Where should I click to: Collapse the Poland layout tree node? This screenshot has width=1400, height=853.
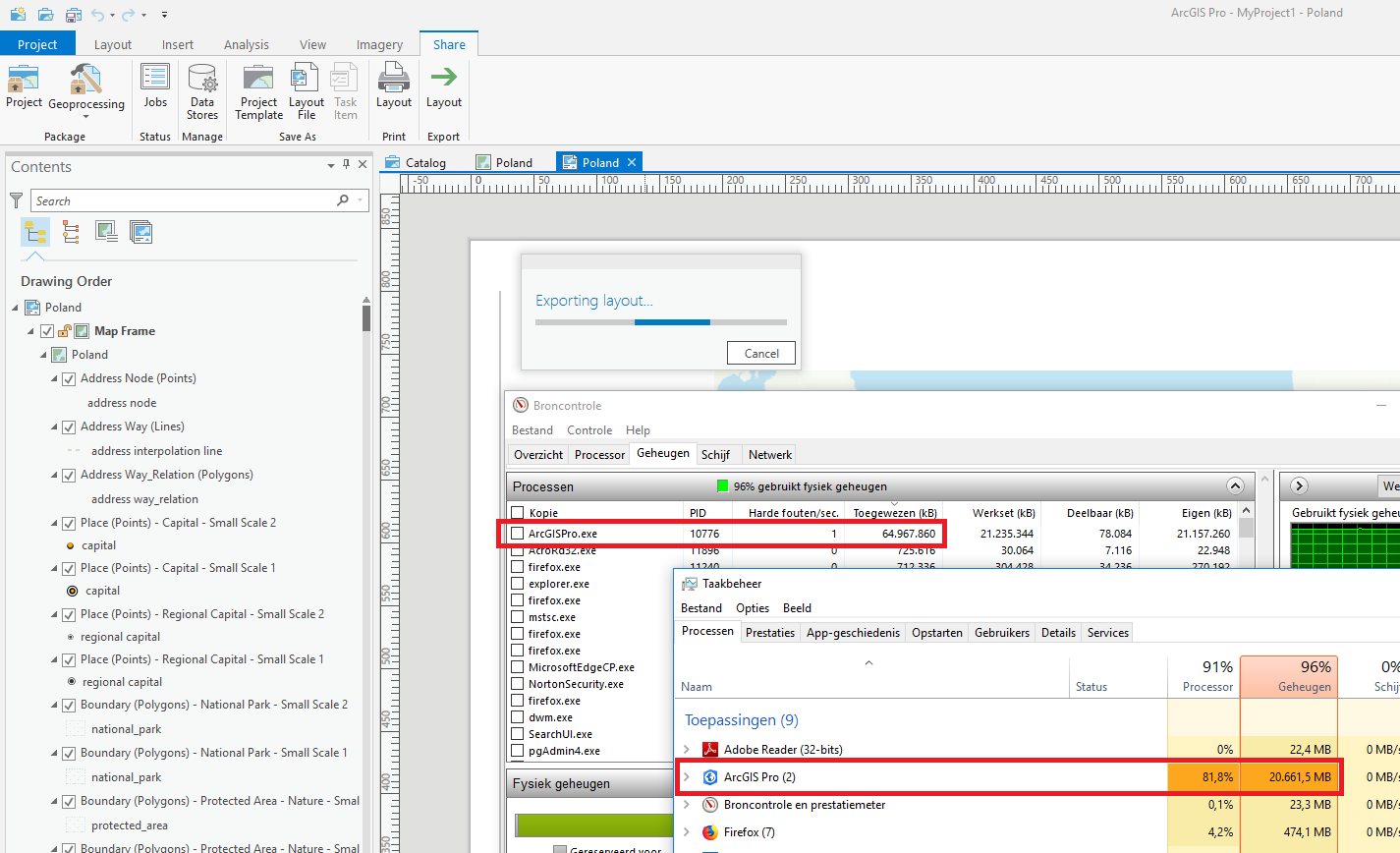16,308
